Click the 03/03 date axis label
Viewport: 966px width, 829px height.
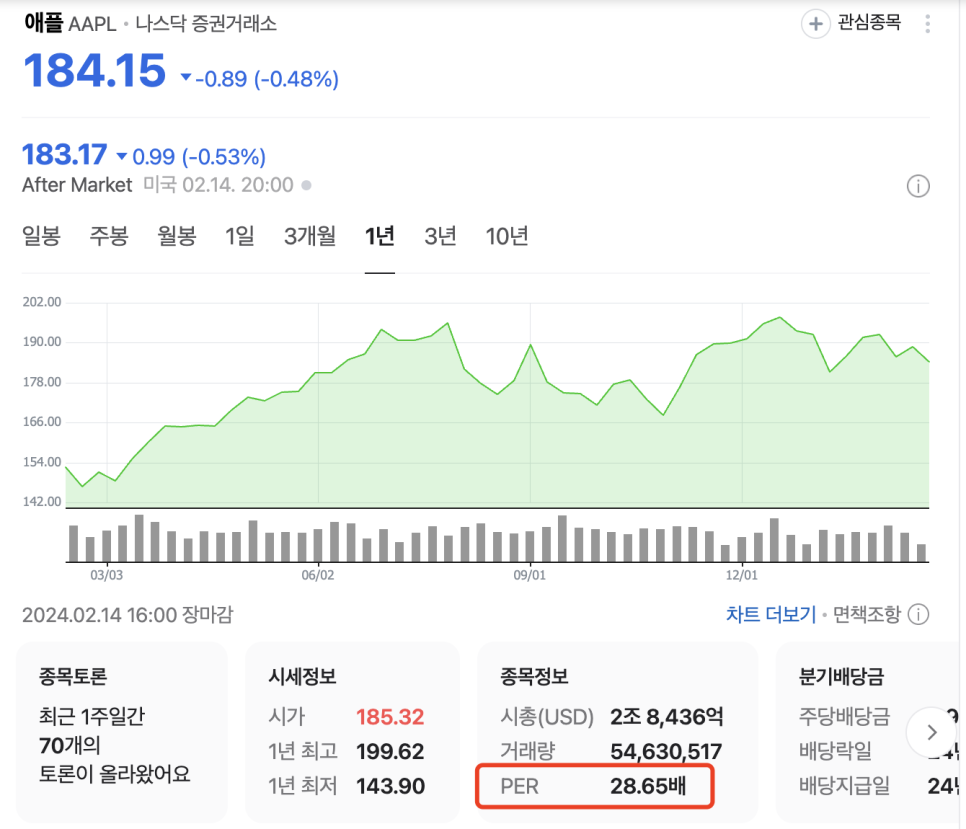pos(107,575)
